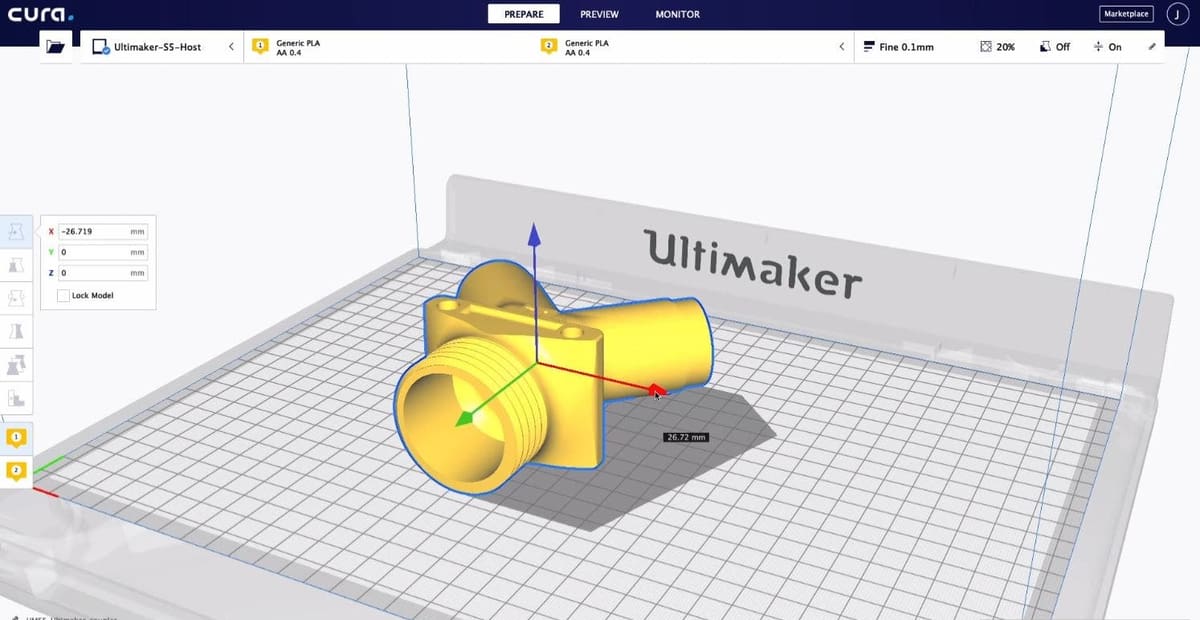Switch to the MONITOR stage
The width and height of the screenshot is (1200, 620).
pos(677,14)
